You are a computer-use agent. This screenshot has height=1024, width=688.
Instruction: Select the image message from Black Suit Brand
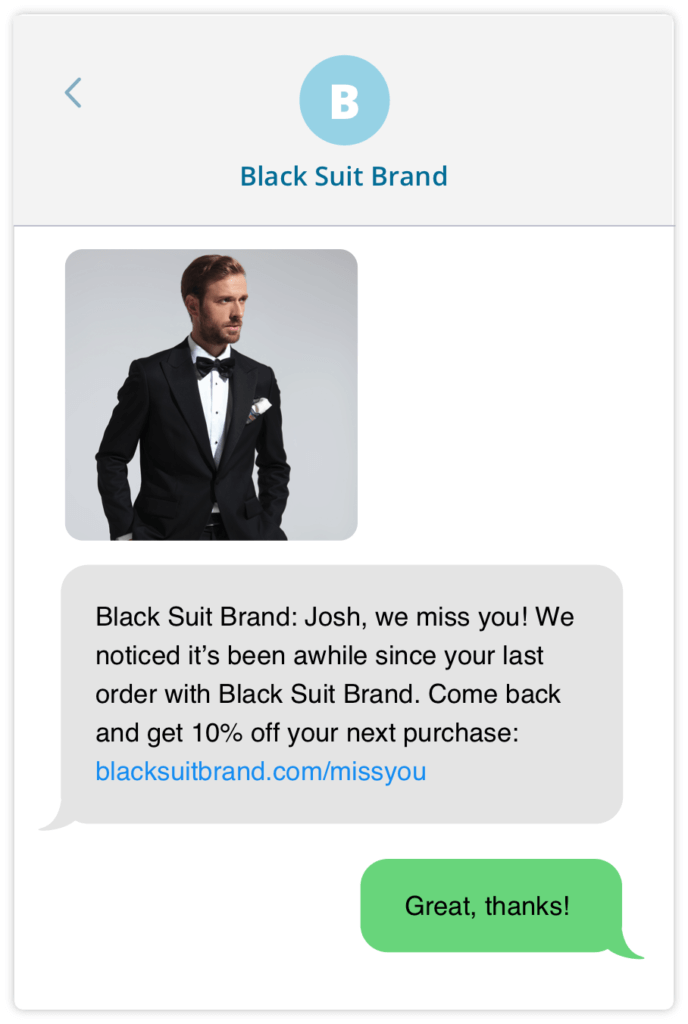210,396
